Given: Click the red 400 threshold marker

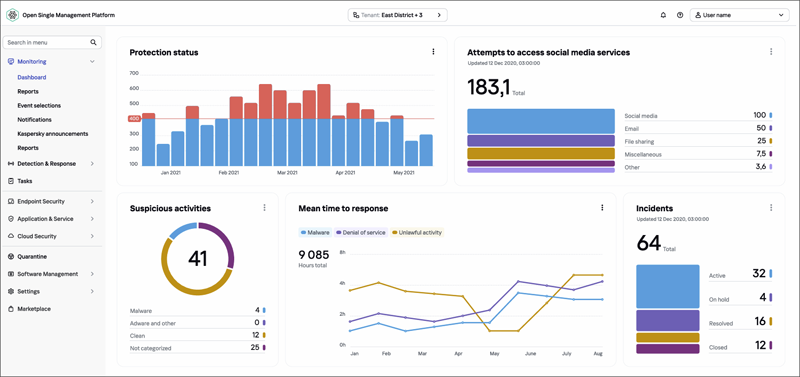Looking at the screenshot, I should 134,119.
